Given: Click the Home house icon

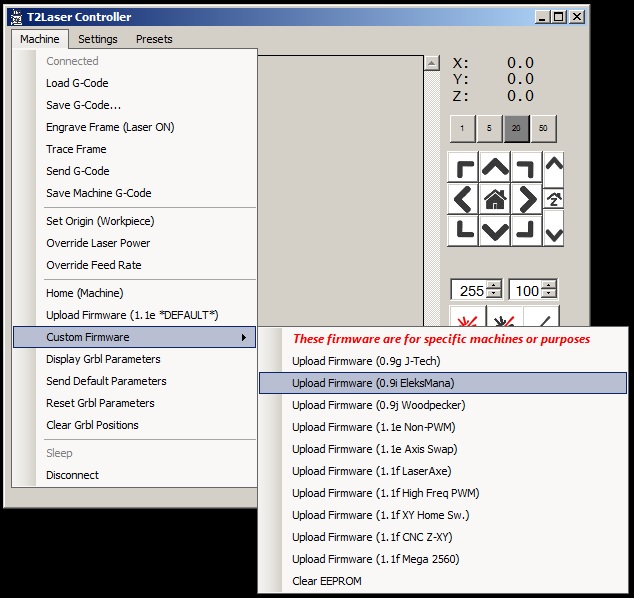Looking at the screenshot, I should coord(495,199).
